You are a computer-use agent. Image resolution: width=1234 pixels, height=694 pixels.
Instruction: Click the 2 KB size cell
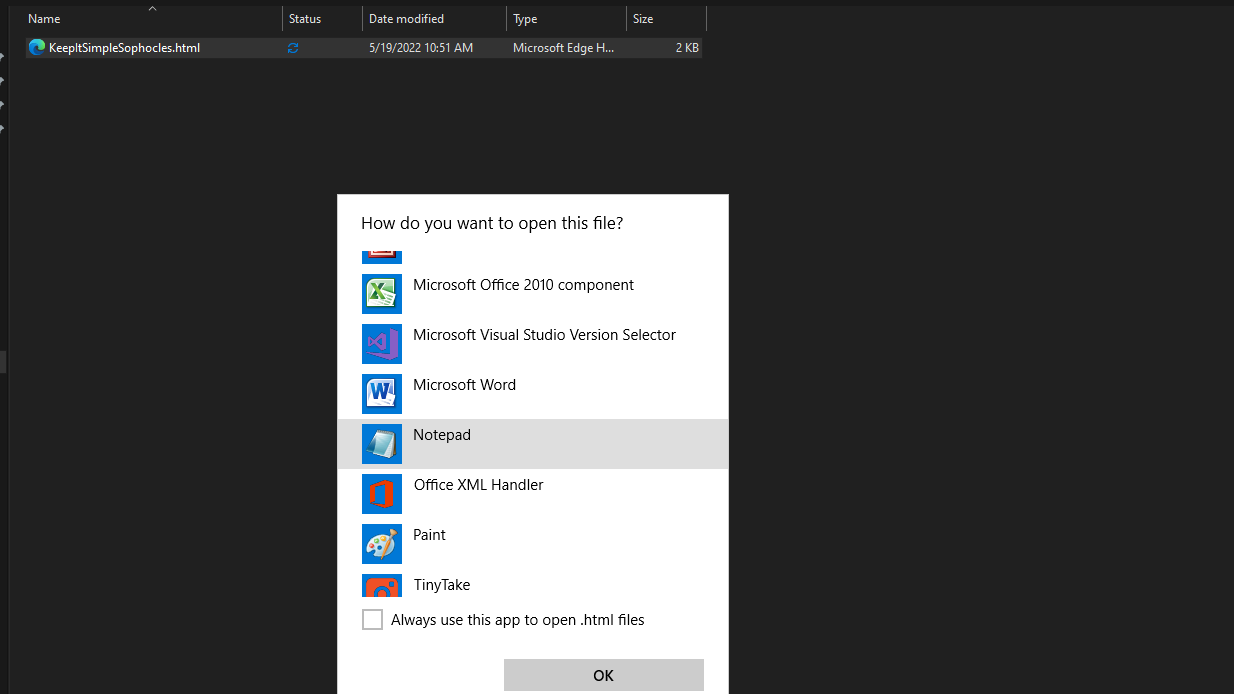[687, 48]
